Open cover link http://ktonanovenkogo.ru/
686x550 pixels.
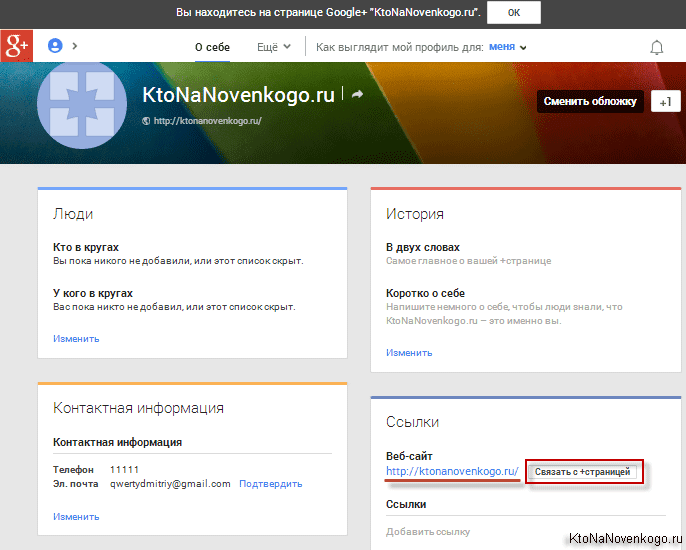pyautogui.click(x=207, y=121)
